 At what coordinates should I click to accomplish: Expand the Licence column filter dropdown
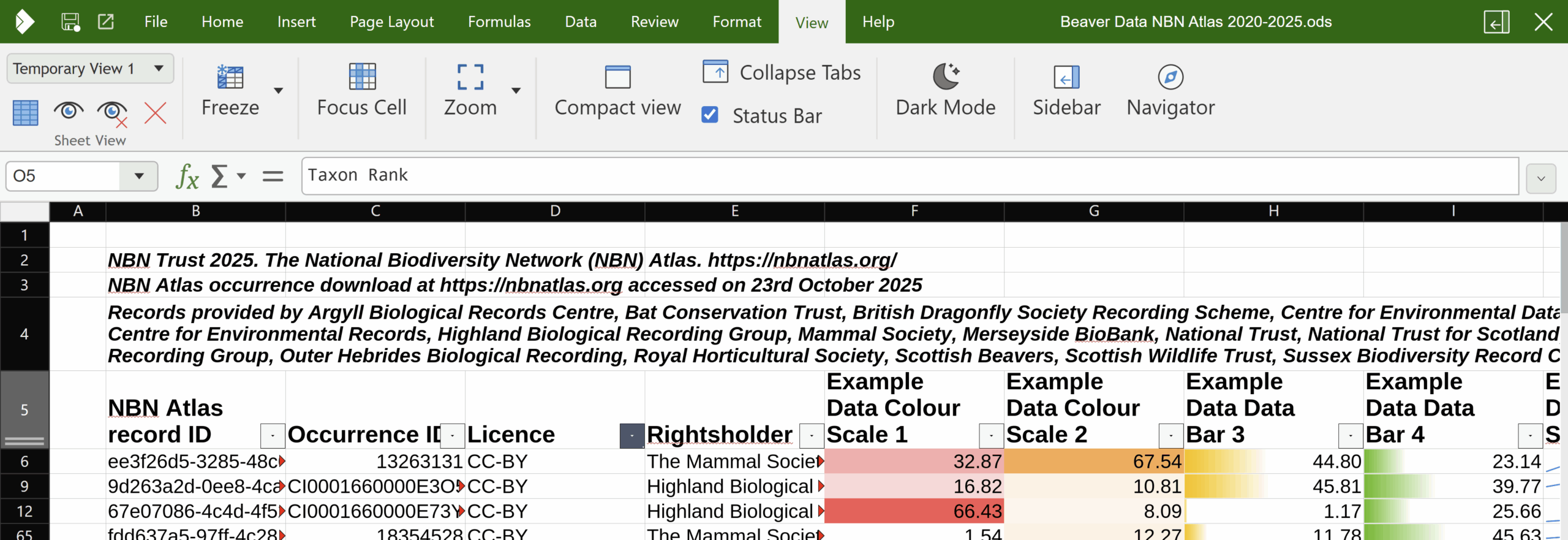631,436
